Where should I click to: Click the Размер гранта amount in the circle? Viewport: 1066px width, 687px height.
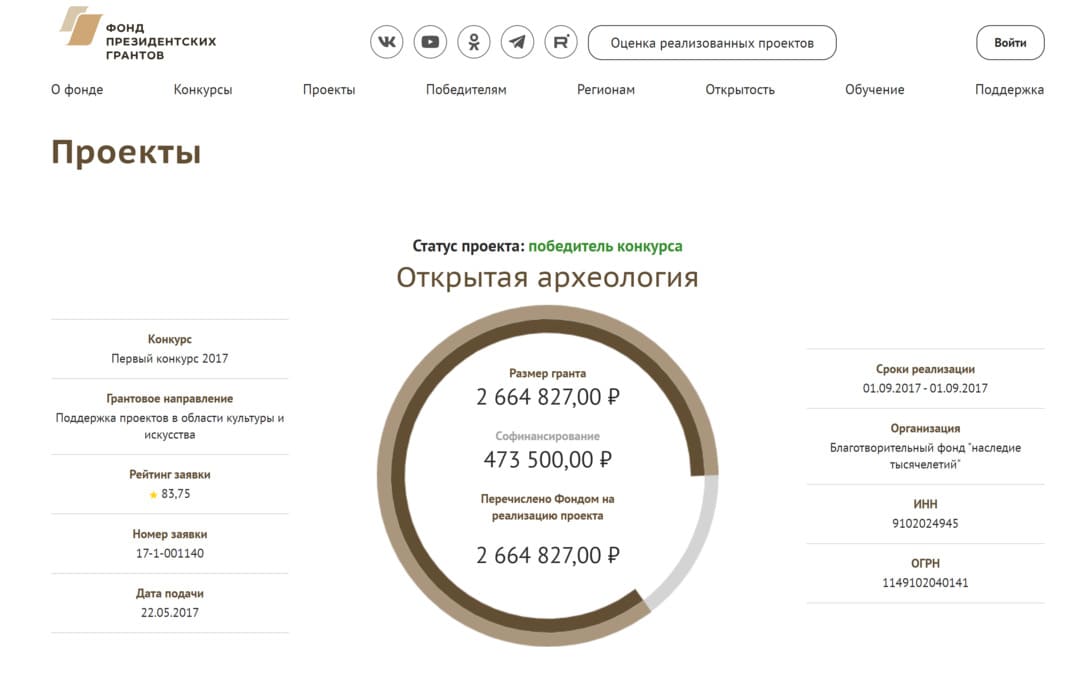tap(548, 397)
